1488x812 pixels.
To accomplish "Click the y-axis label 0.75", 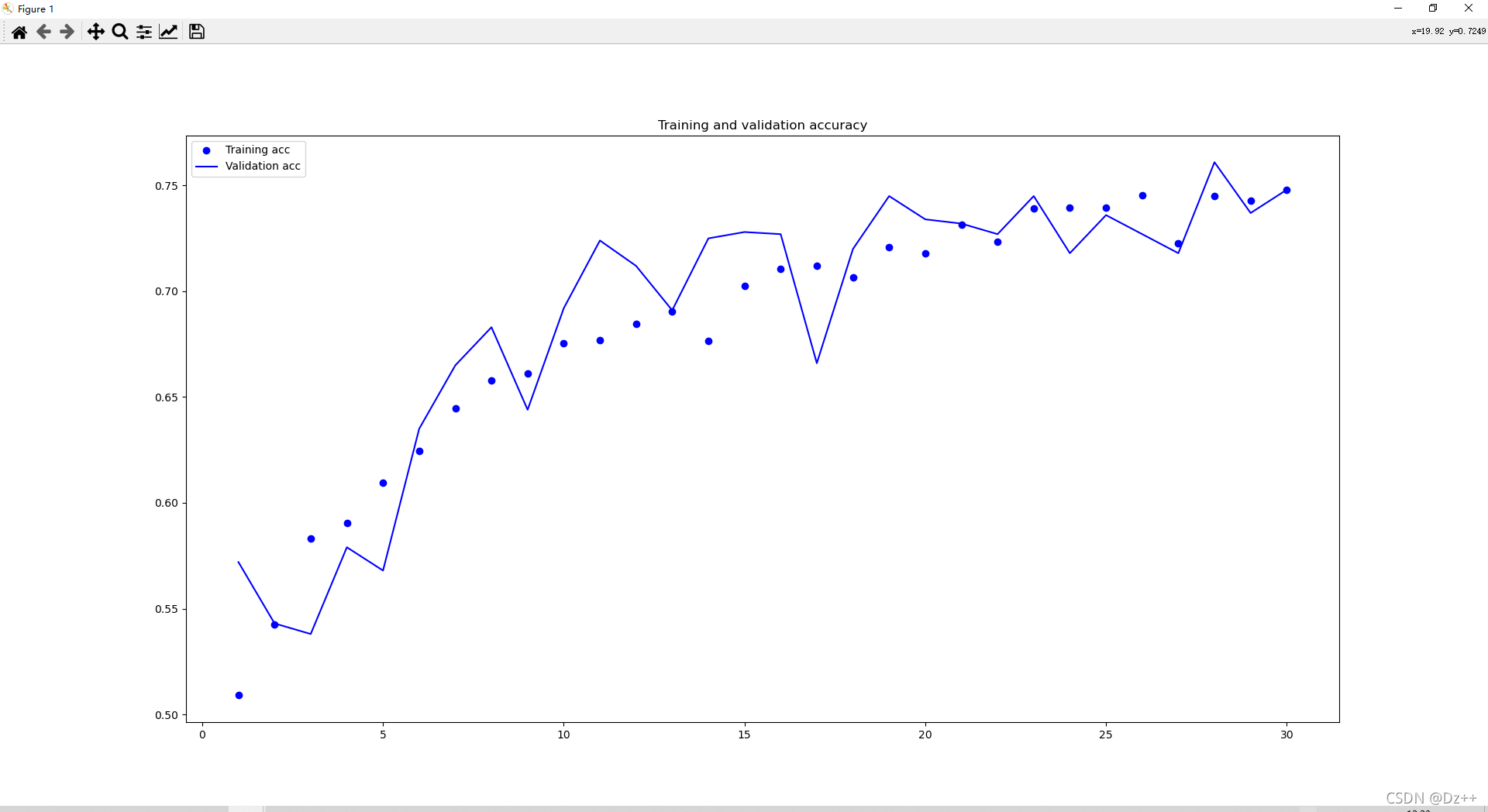I will (167, 186).
